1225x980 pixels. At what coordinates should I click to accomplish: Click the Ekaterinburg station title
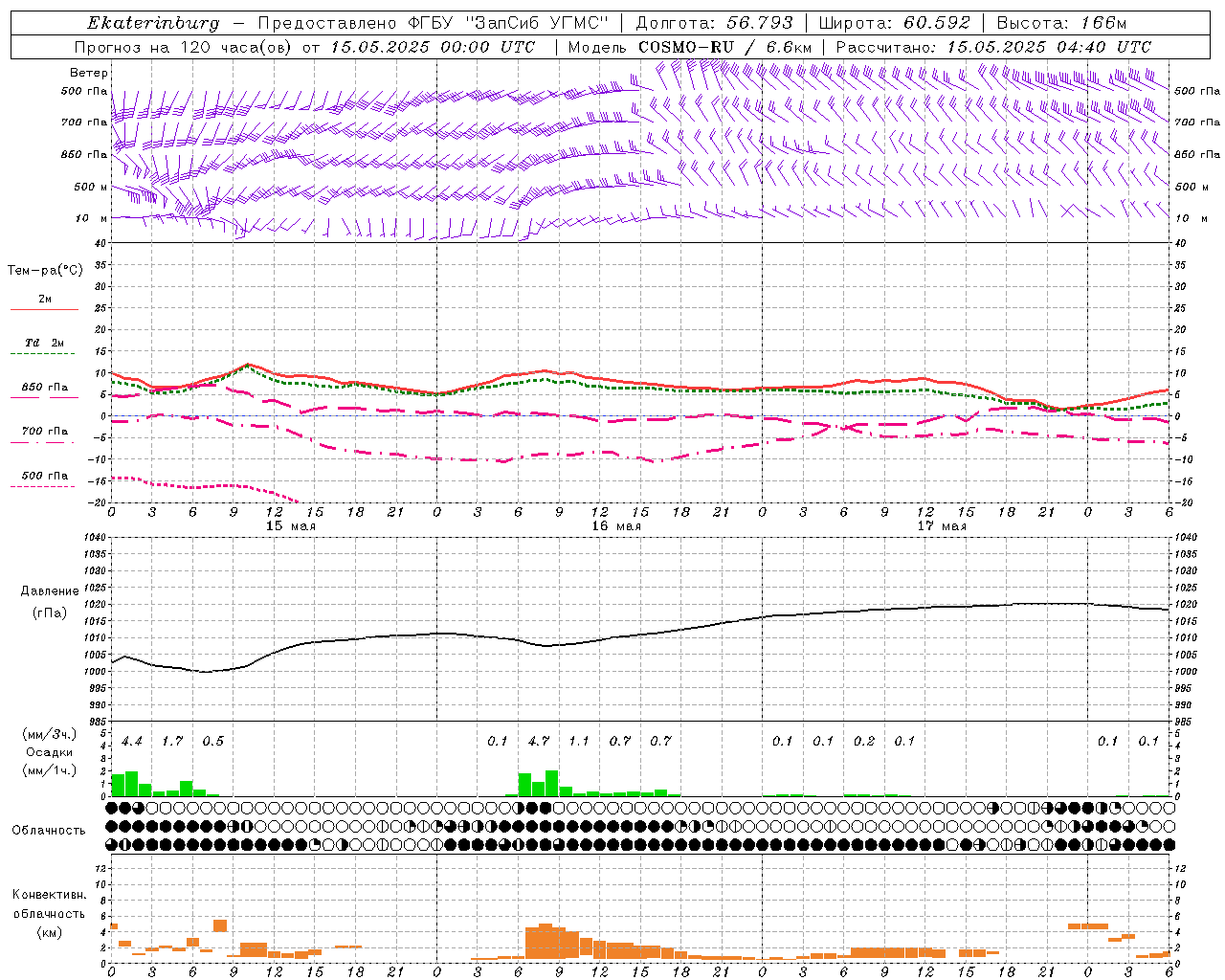click(x=153, y=23)
